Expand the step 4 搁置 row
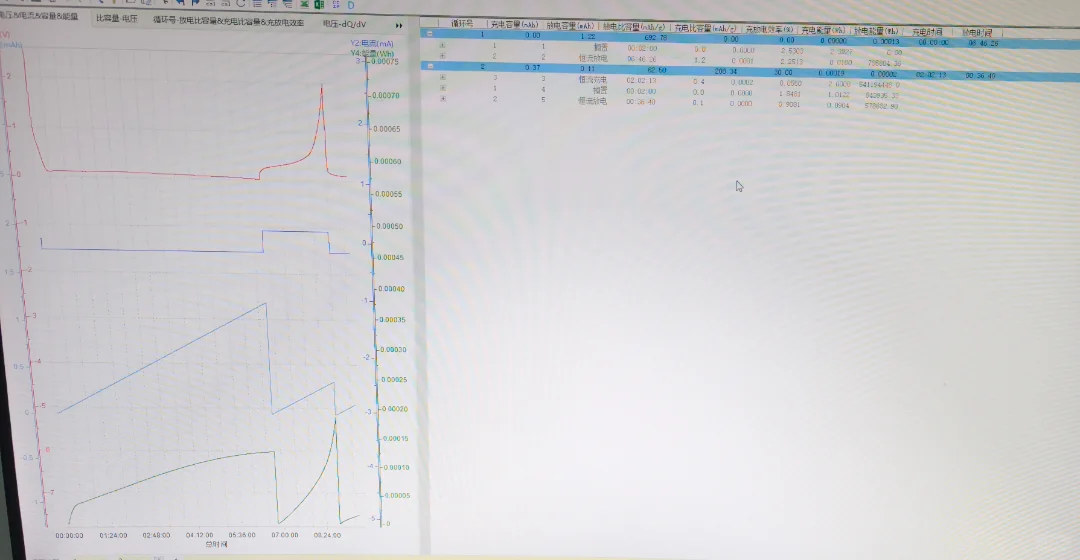Viewport: 1080px width, 560px height. tap(442, 88)
